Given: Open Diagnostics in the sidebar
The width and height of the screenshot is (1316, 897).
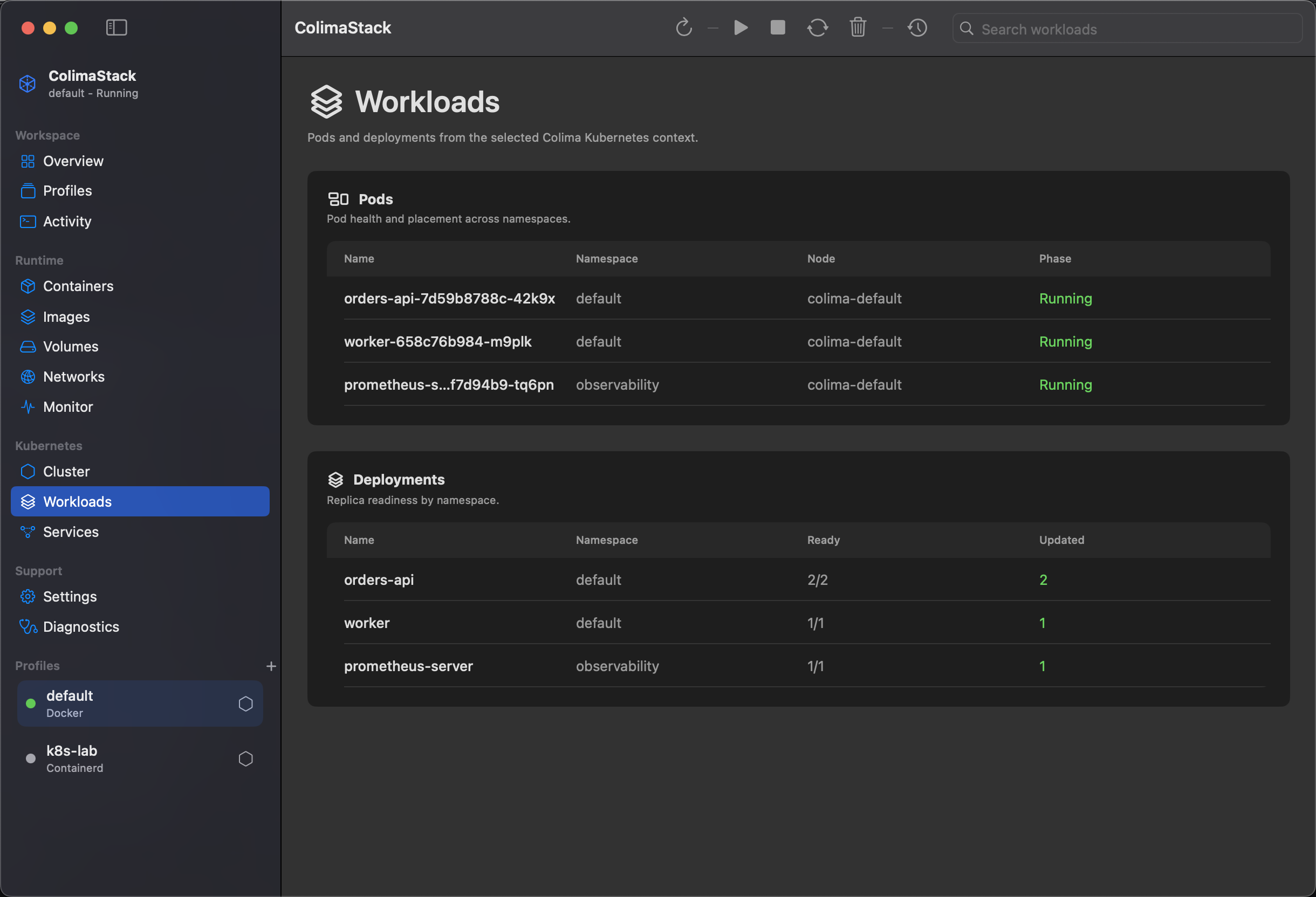Looking at the screenshot, I should [140, 627].
